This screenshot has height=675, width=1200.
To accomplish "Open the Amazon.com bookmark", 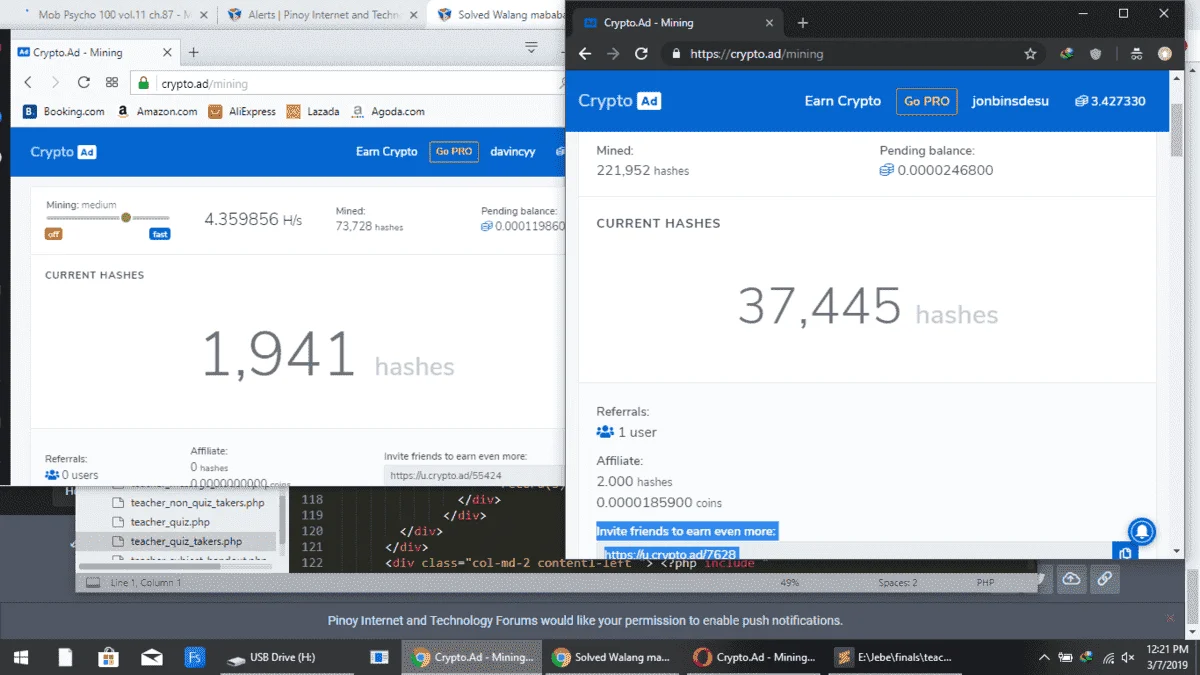I will pyautogui.click(x=156, y=112).
